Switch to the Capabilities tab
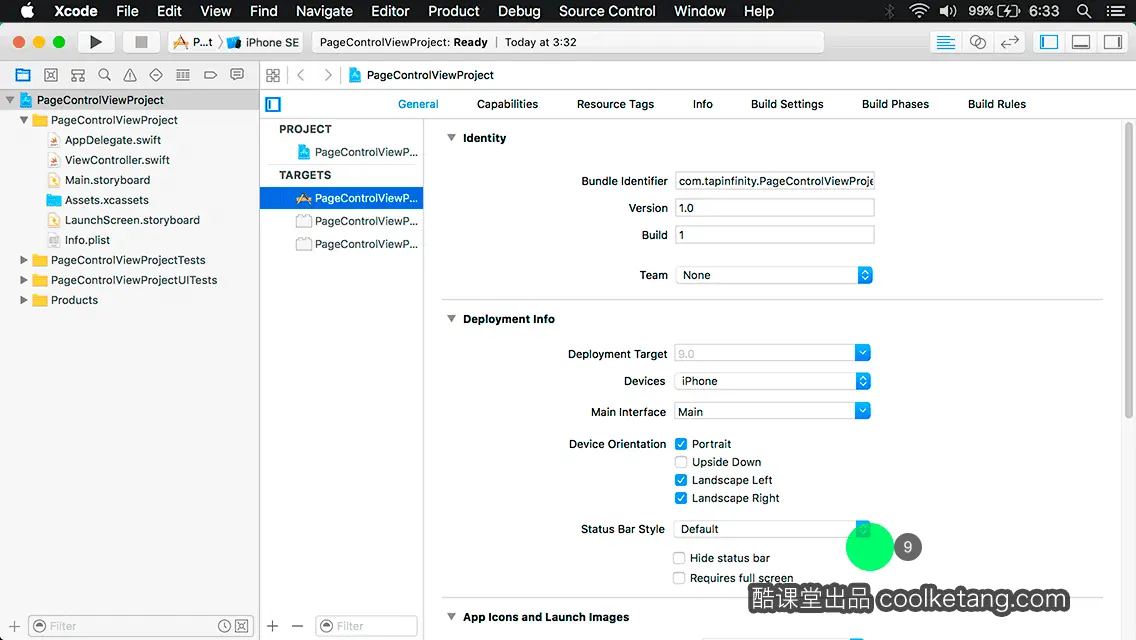1136x640 pixels. (x=507, y=104)
